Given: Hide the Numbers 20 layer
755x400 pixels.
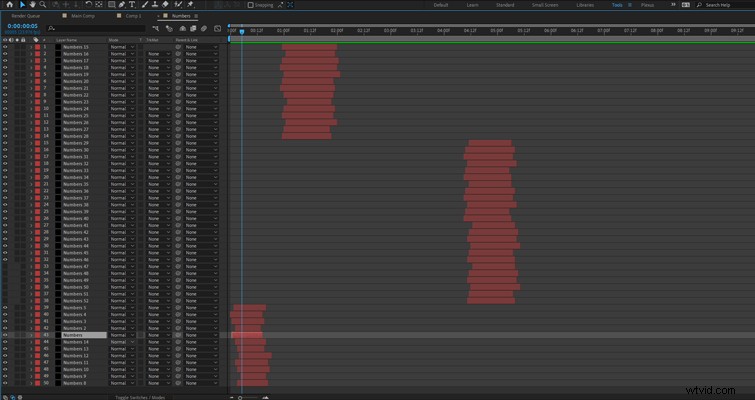Looking at the screenshot, I should pos(5,81).
